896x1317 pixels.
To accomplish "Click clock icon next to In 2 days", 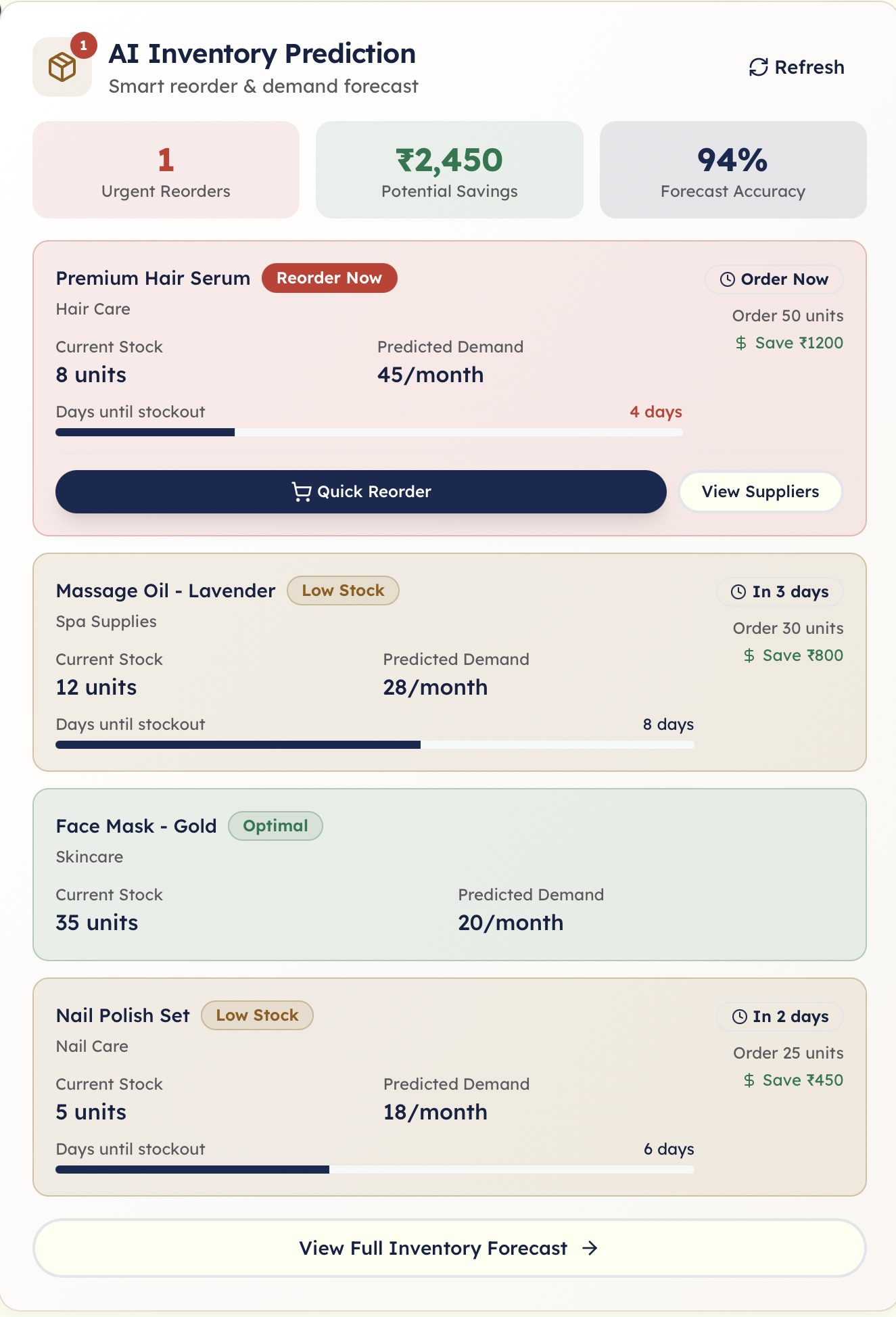I will click(740, 1017).
